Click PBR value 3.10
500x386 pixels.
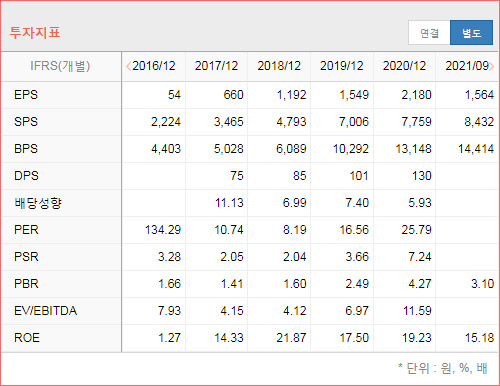[482, 284]
